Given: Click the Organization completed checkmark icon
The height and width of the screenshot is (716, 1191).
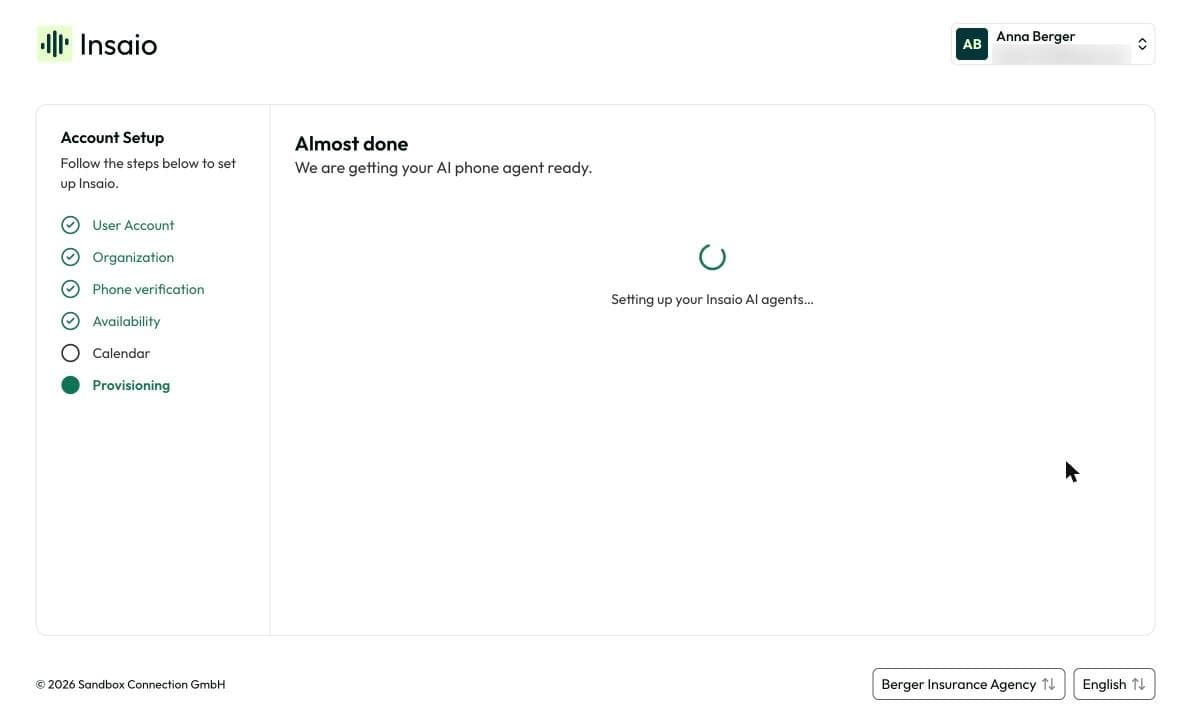Looking at the screenshot, I should 70,257.
